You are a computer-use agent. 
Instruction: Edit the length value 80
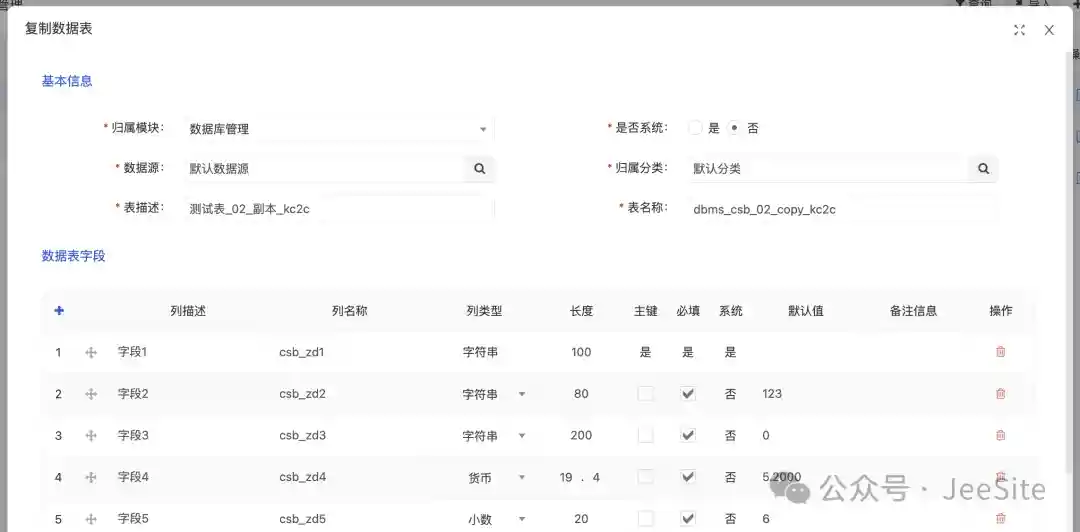click(x=581, y=394)
